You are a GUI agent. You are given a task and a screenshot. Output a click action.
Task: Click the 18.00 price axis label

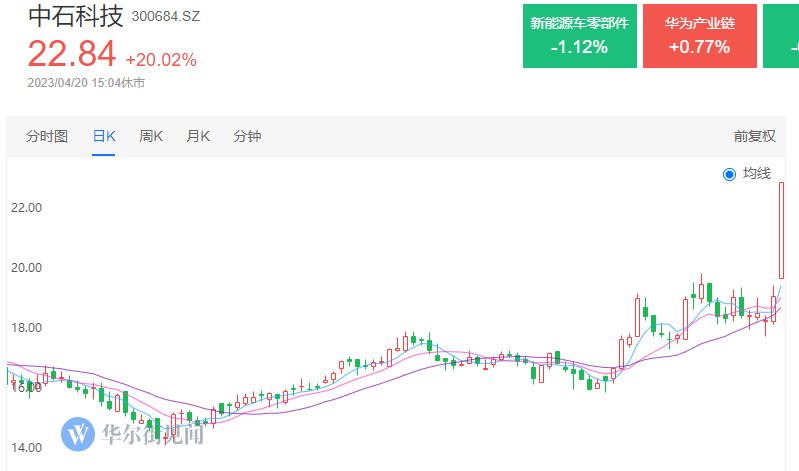pos(26,328)
